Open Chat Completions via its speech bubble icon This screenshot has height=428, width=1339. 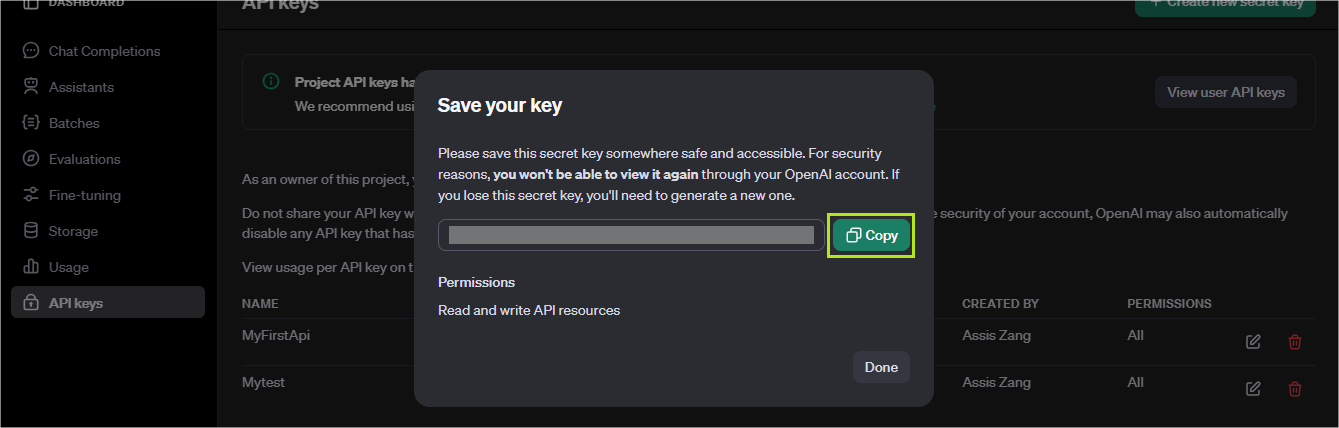click(31, 51)
